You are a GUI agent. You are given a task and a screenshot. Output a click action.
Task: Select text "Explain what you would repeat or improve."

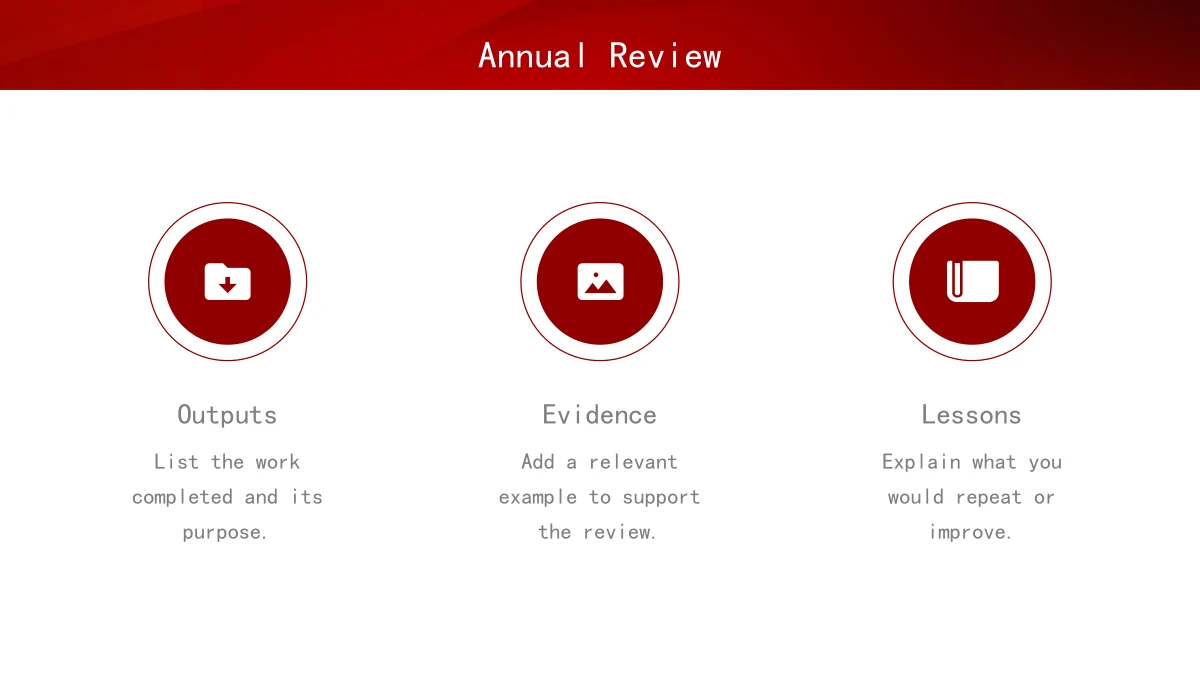coord(972,497)
